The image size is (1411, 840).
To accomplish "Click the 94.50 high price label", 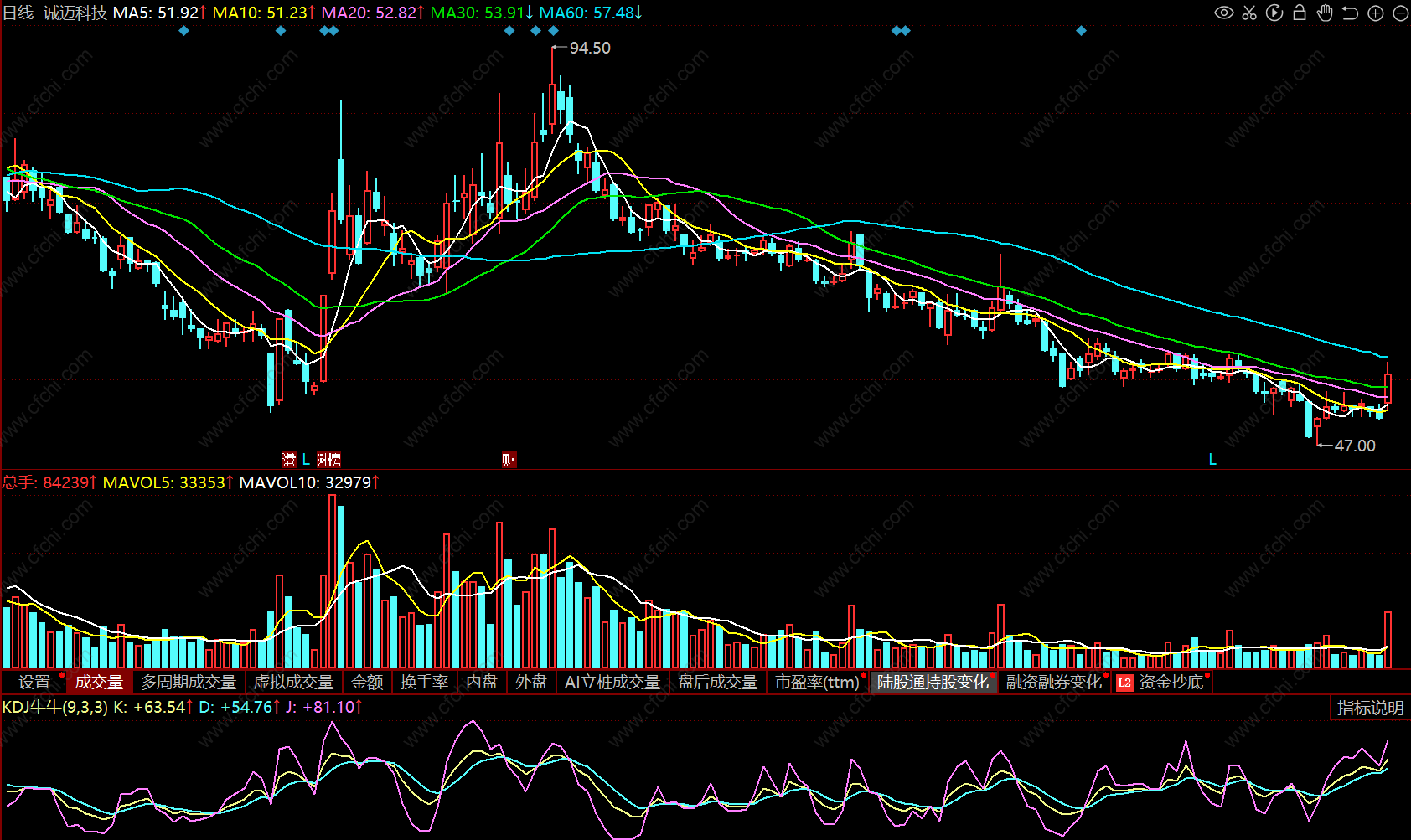I will [590, 48].
